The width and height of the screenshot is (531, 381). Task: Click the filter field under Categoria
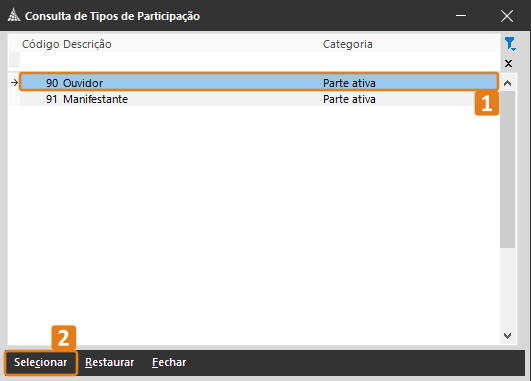pos(409,60)
